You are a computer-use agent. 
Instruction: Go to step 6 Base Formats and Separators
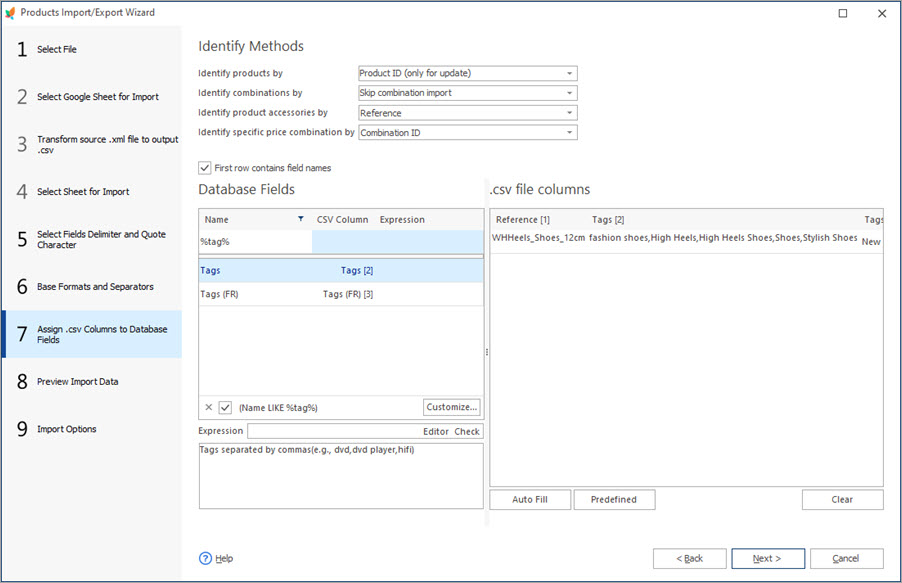coord(92,287)
